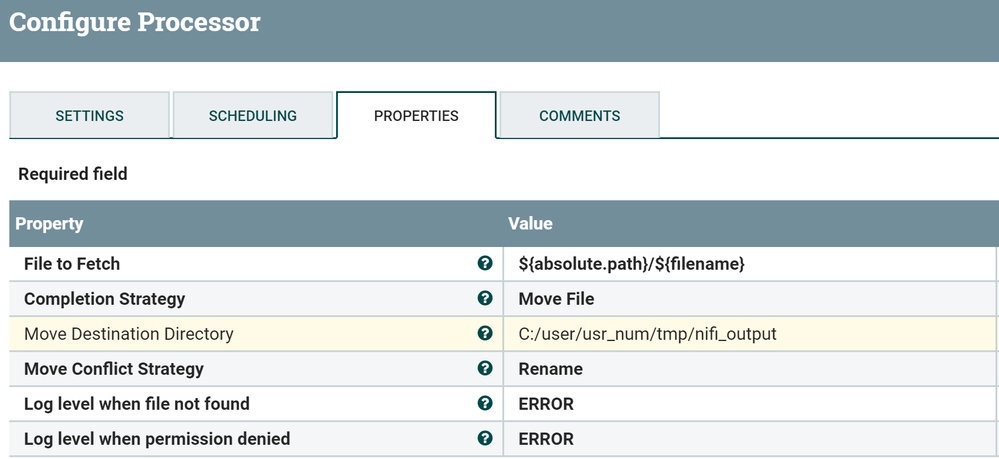Select the Properties tab
This screenshot has width=999, height=459.
click(416, 116)
